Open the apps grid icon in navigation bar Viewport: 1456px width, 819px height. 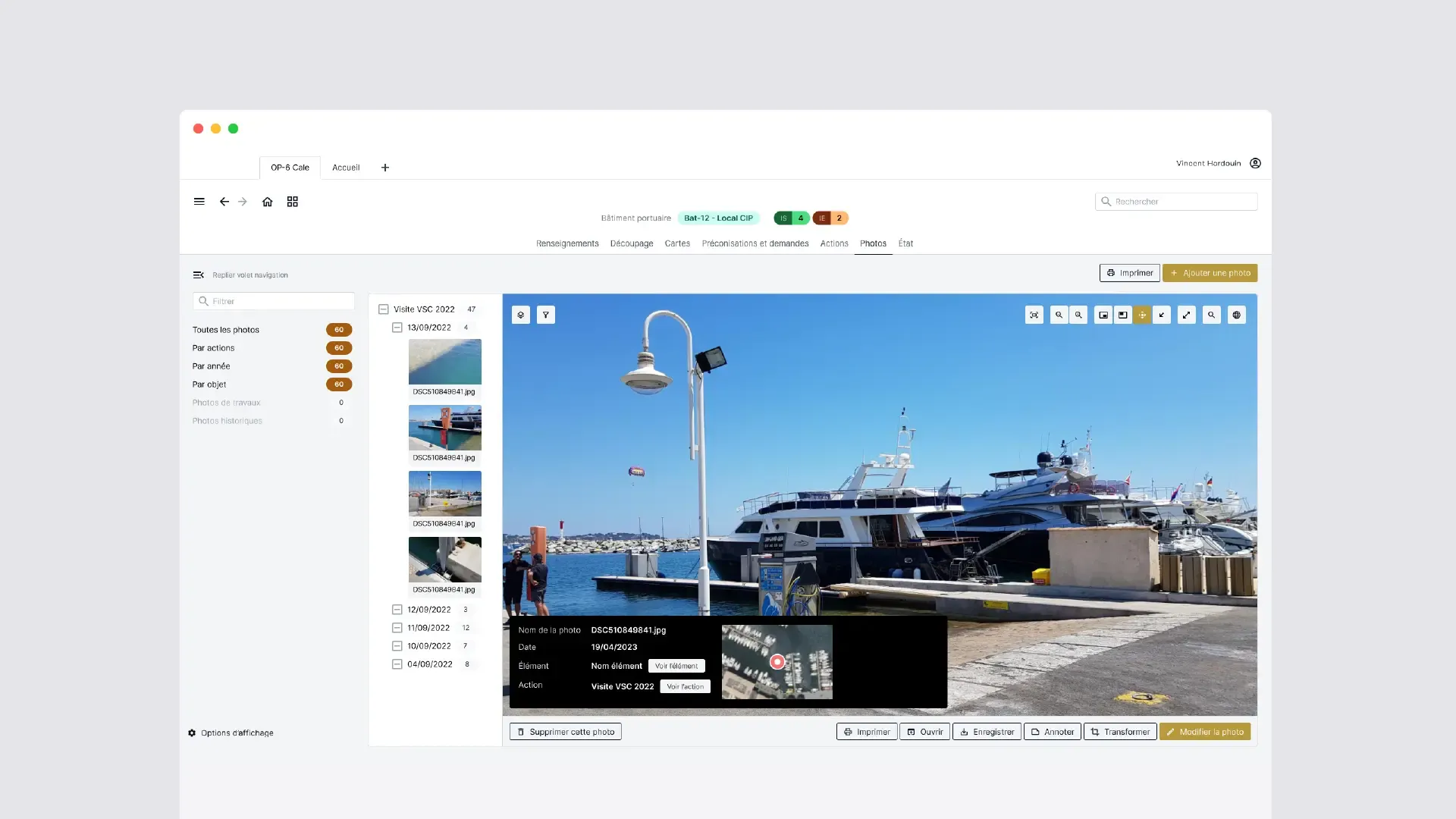tap(293, 202)
